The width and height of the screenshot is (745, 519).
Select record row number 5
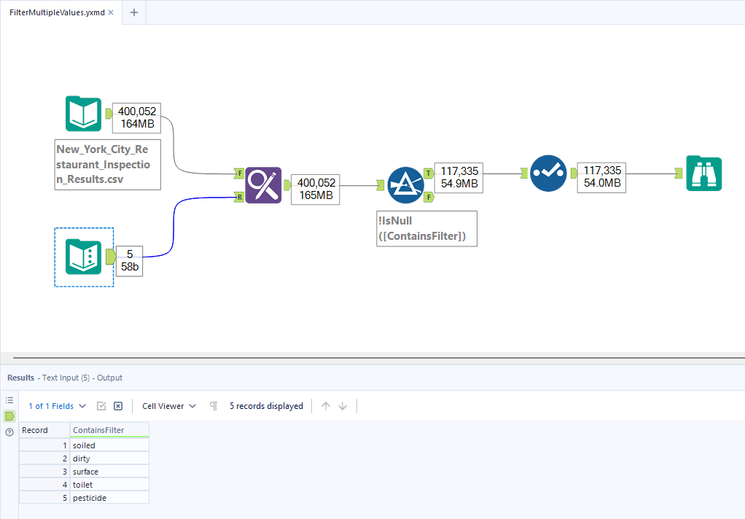44,498
